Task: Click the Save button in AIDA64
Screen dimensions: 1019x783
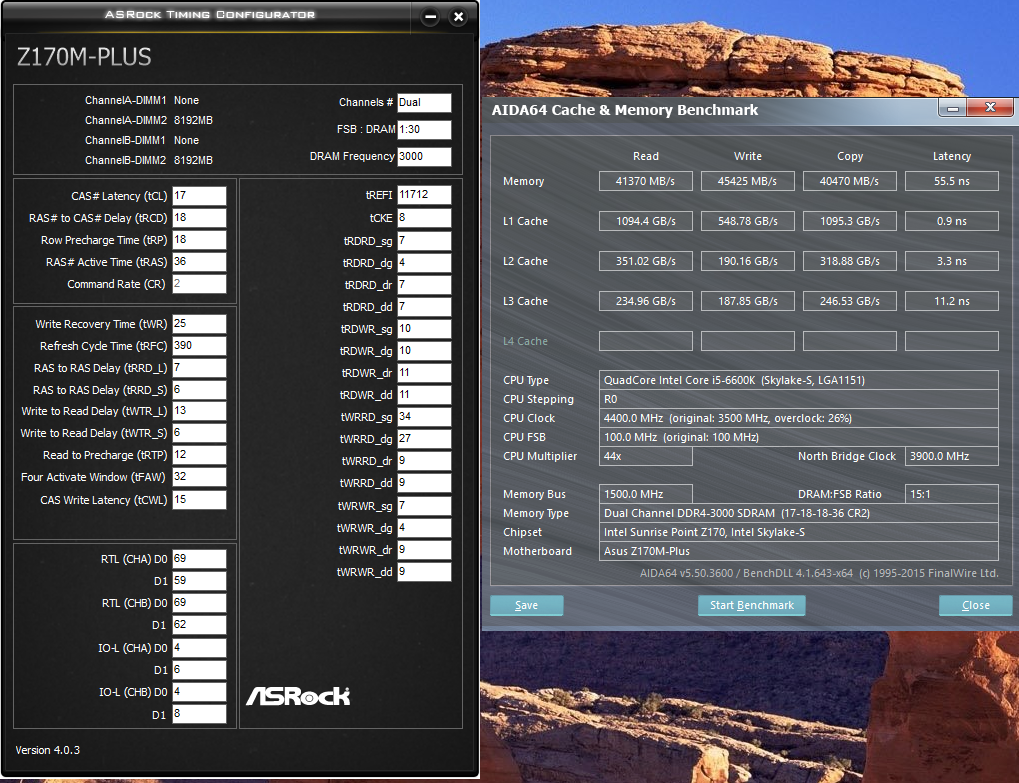Action: [x=526, y=605]
